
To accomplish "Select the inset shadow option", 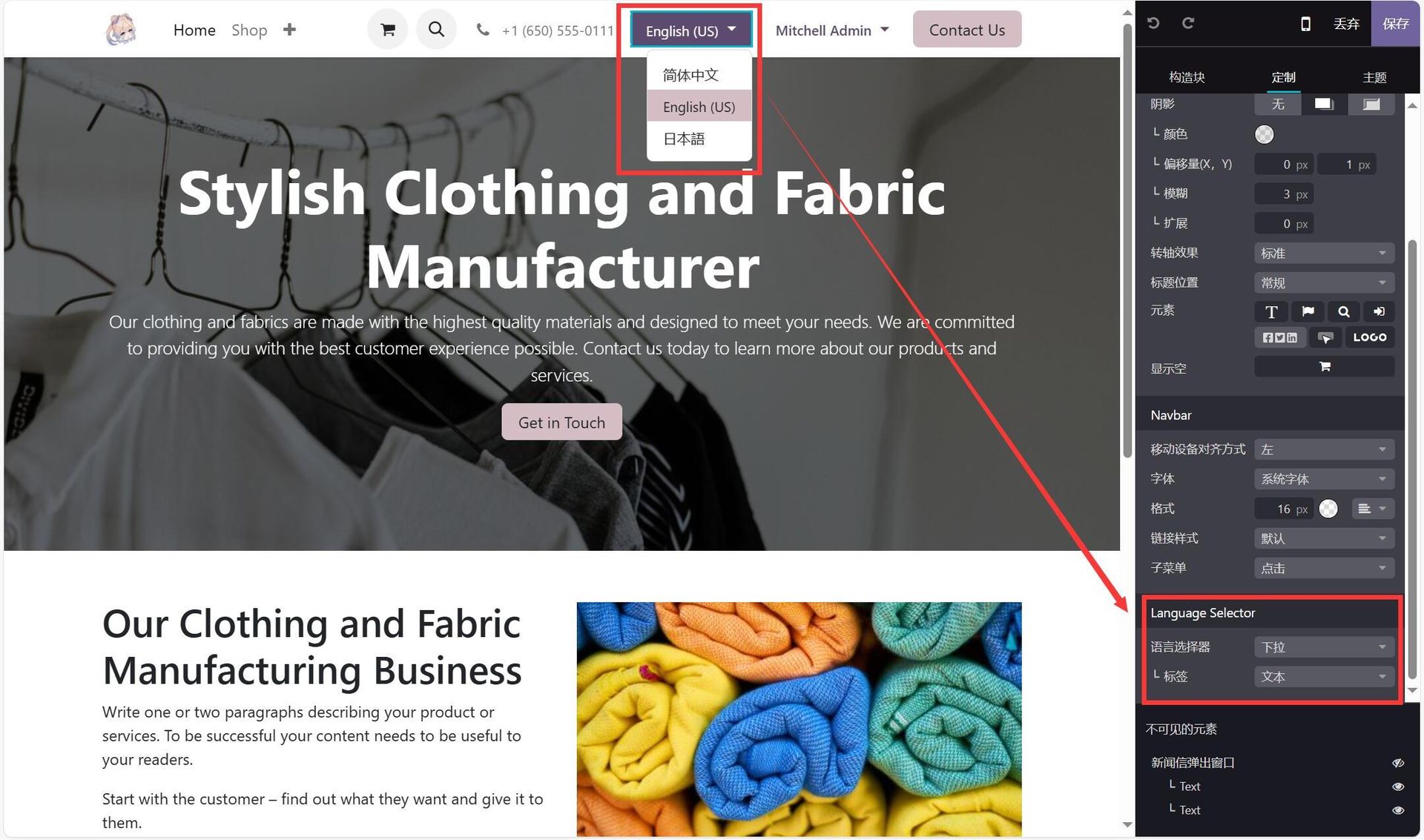I will click(1371, 105).
